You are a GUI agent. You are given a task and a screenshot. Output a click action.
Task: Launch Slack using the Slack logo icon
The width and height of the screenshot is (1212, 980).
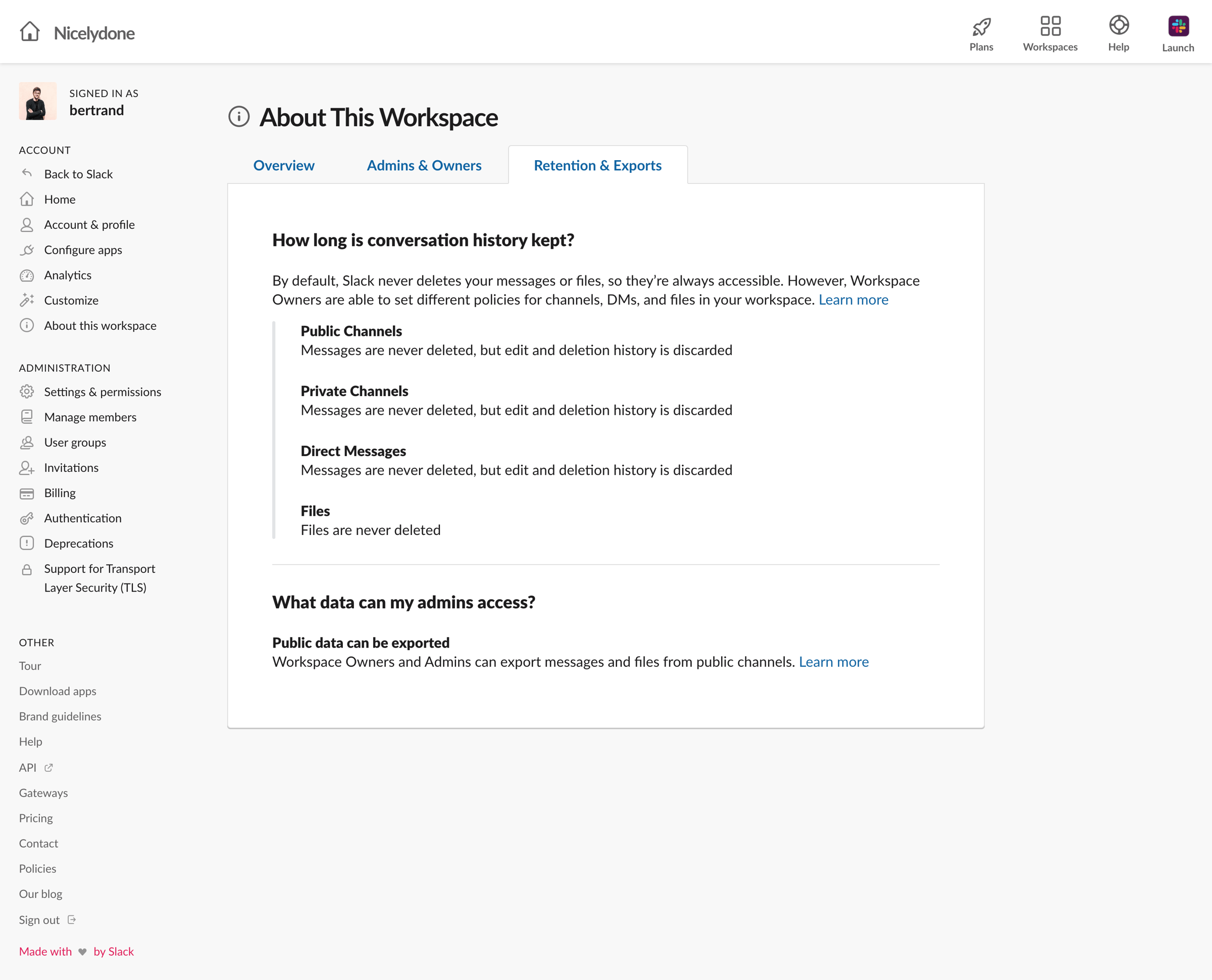pos(1178,26)
